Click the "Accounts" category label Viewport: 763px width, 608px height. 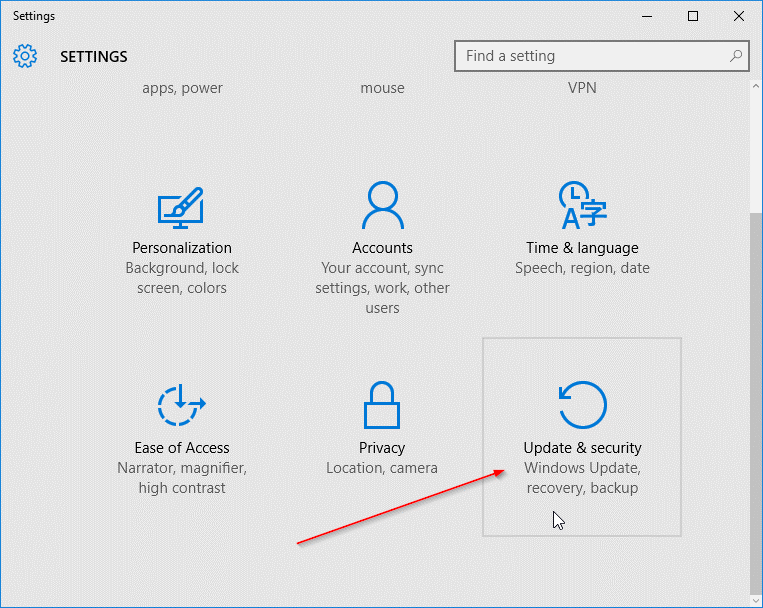click(382, 248)
